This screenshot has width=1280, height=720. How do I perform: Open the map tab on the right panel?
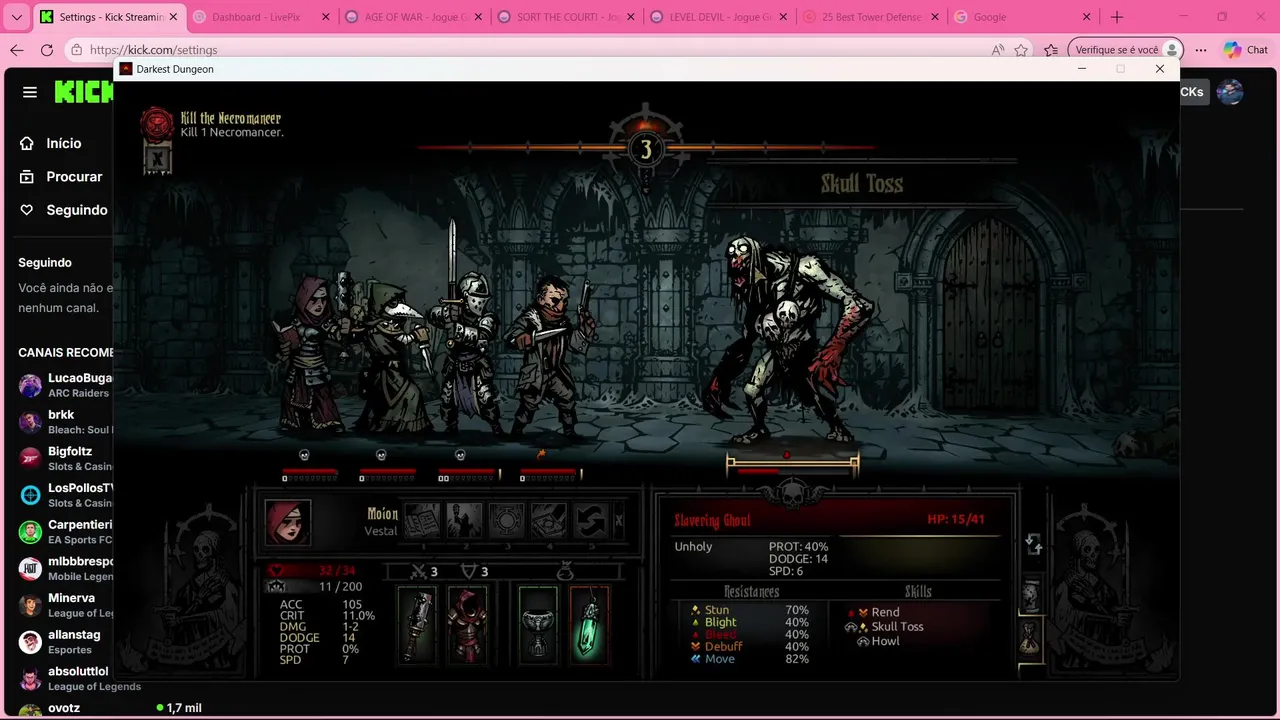click(x=1030, y=596)
